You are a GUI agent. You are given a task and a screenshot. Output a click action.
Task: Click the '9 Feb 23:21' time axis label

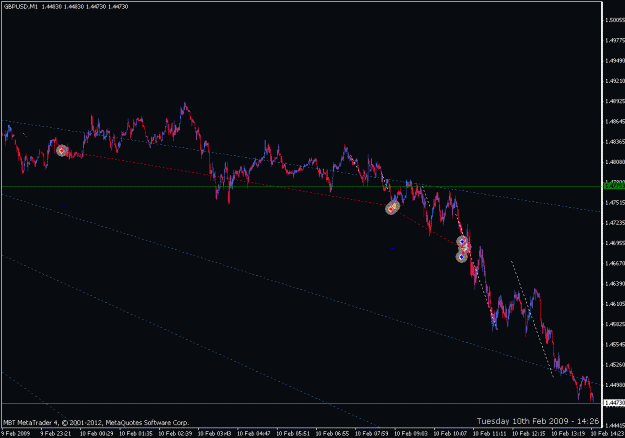56,434
